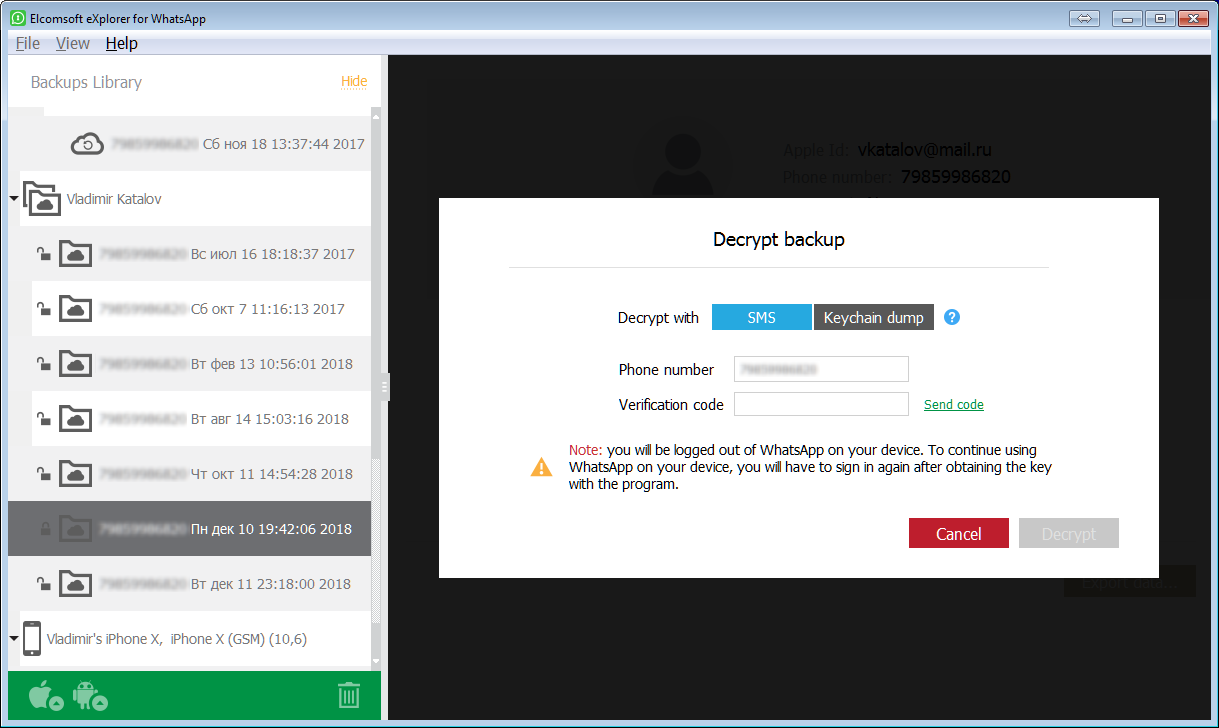Click the padlock icon on авг 14 backup

pyautogui.click(x=44, y=419)
